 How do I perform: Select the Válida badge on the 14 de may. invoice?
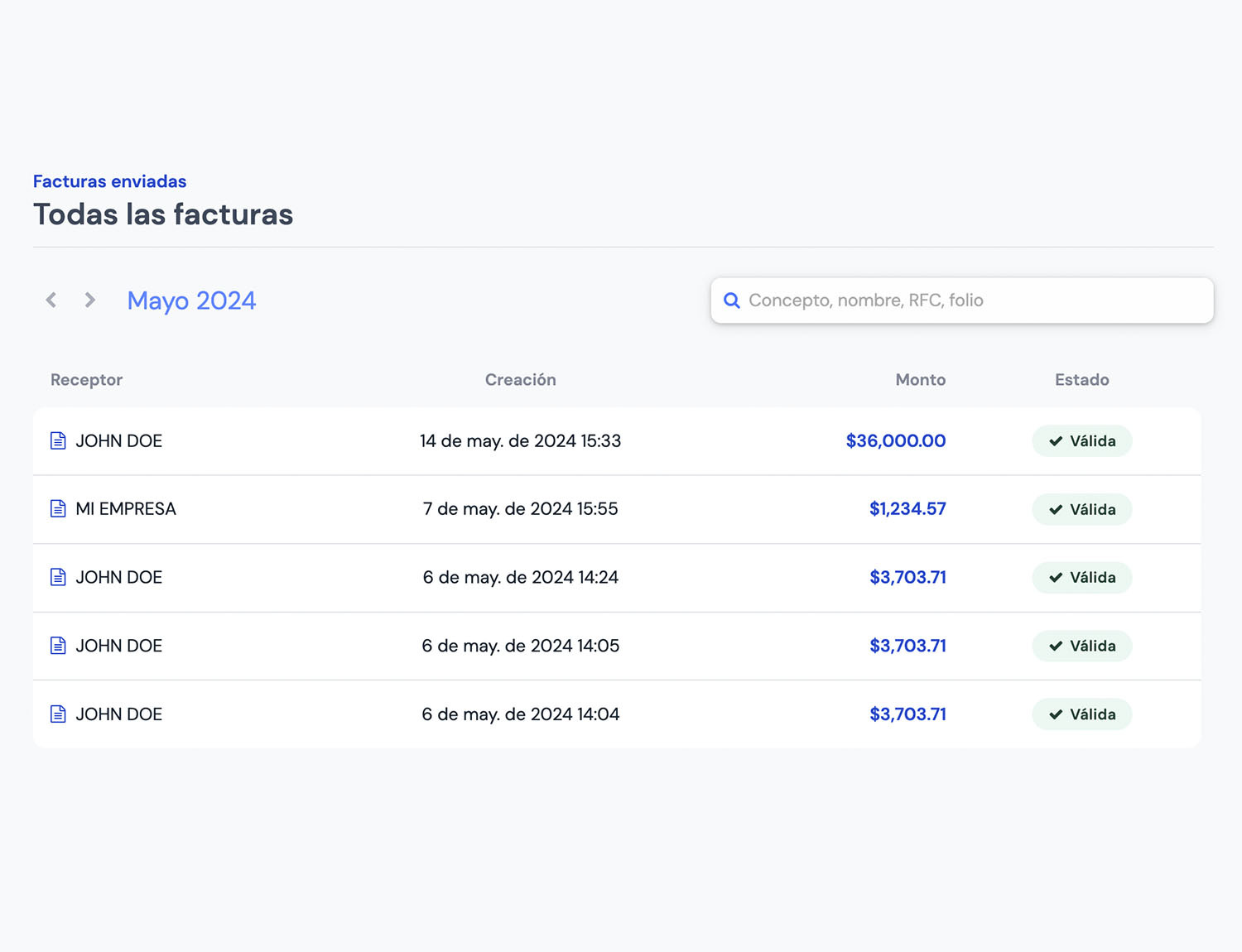(1081, 441)
